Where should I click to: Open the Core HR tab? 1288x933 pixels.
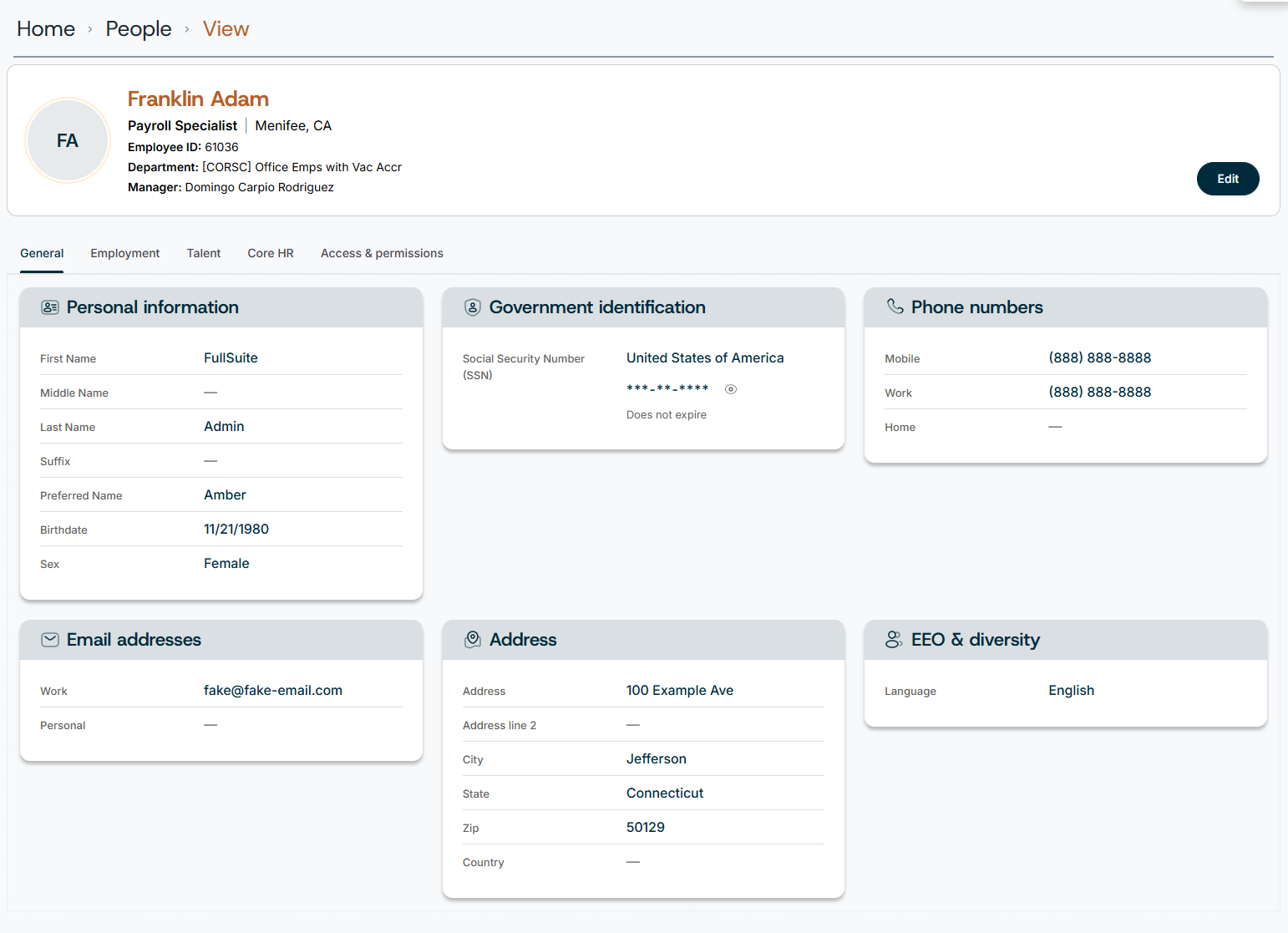click(271, 253)
